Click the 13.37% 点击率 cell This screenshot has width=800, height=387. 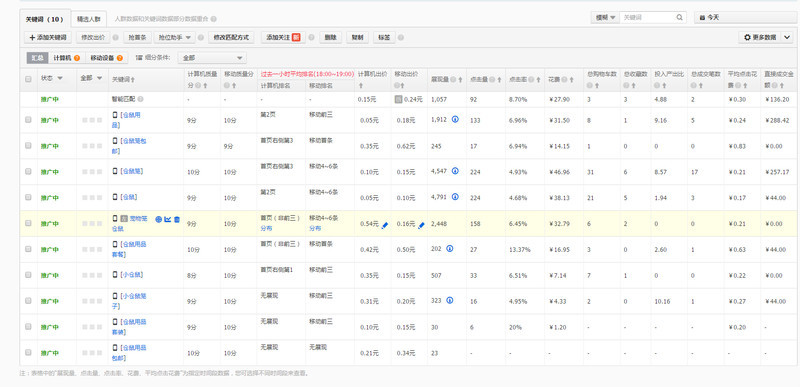pos(519,250)
